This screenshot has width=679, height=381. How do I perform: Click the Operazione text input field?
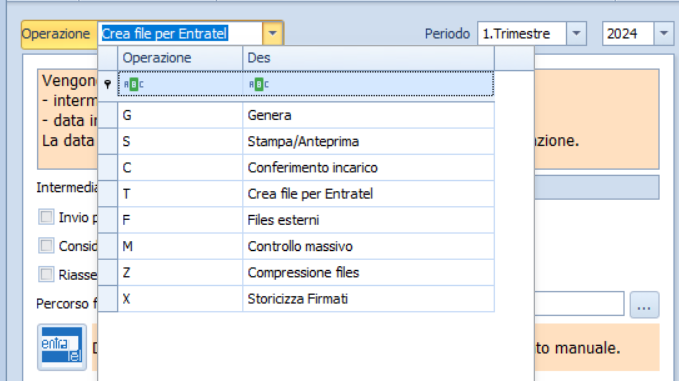pos(181,33)
